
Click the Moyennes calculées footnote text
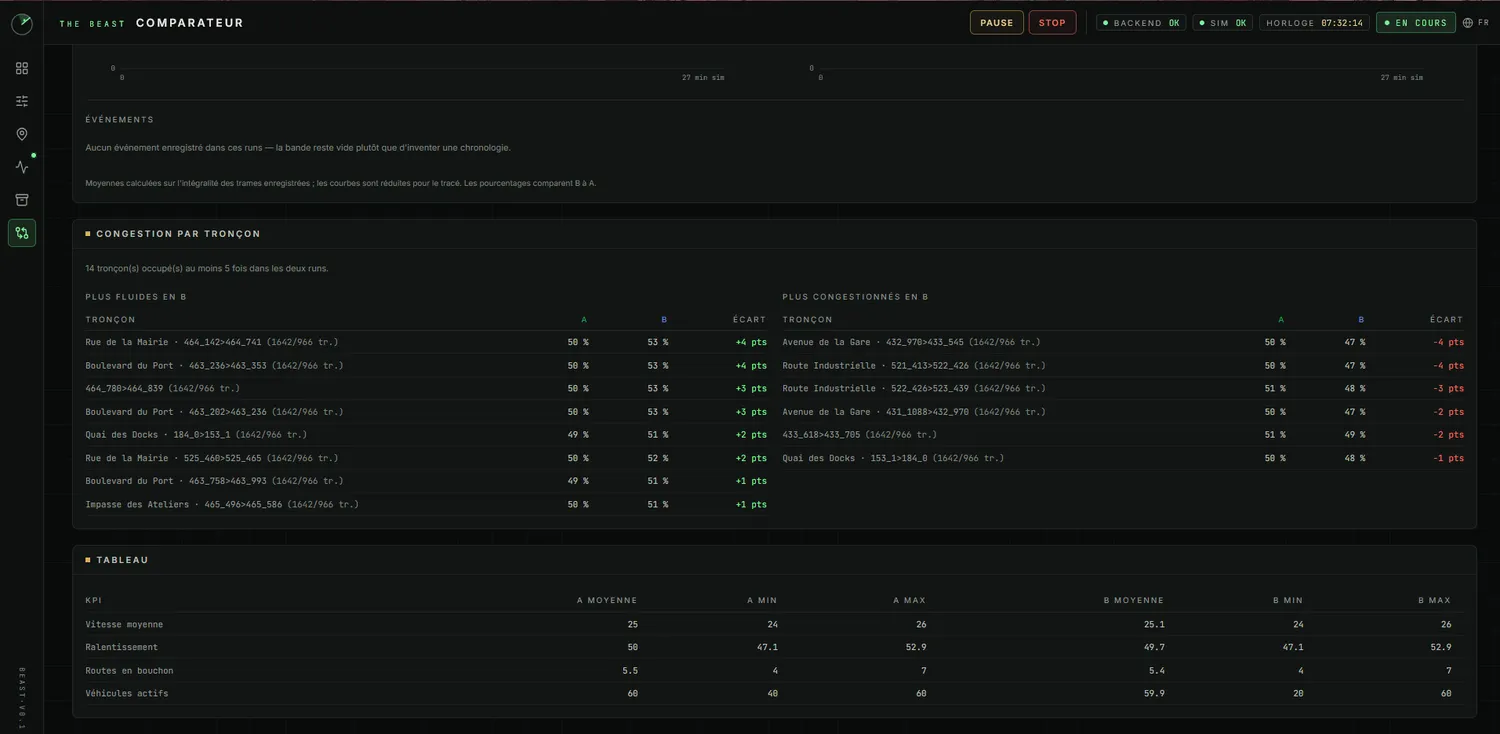(341, 184)
